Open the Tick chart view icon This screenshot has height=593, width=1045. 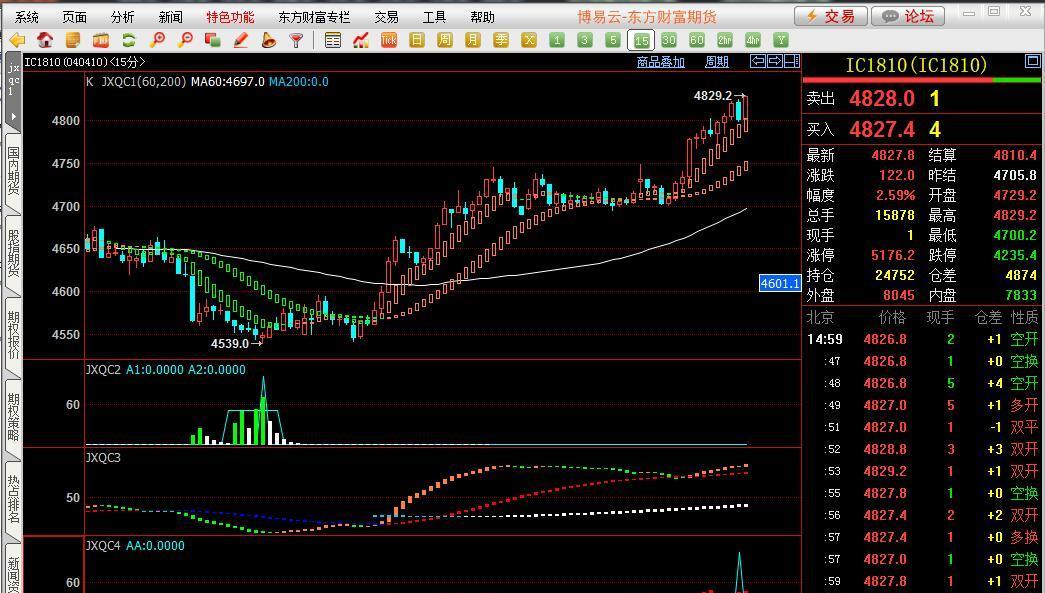tap(389, 40)
